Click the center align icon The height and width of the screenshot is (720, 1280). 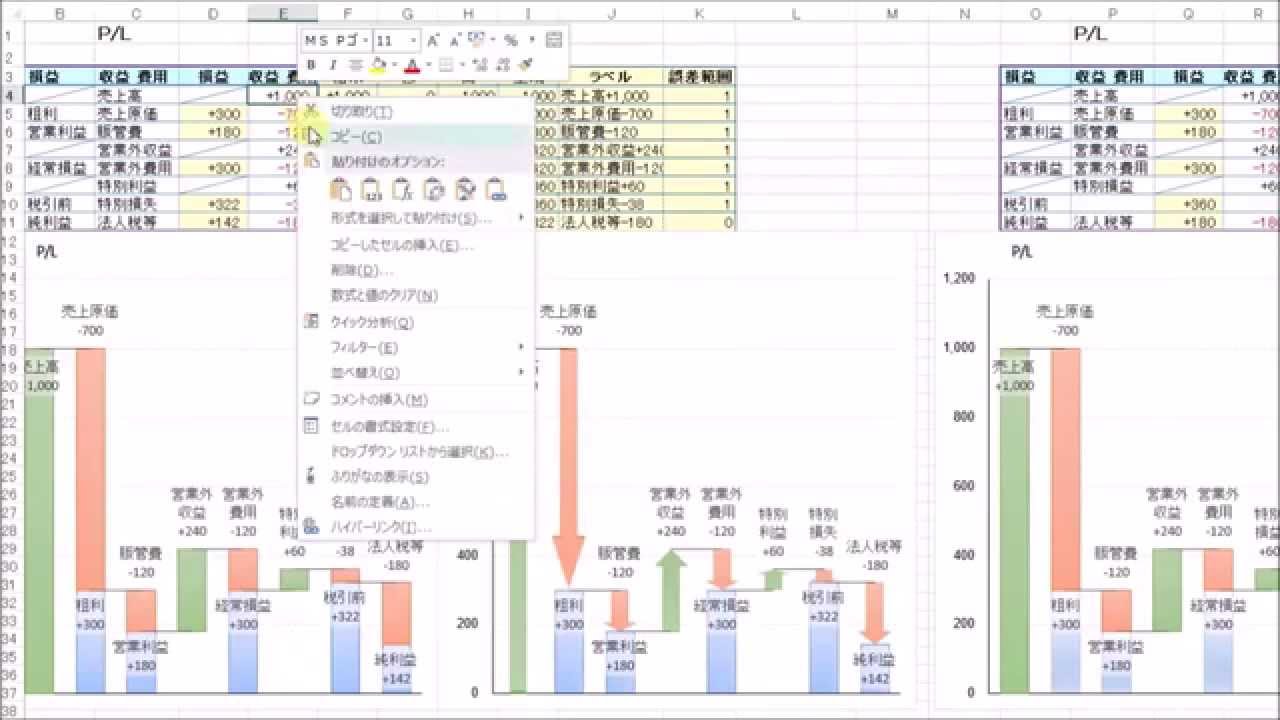pyautogui.click(x=355, y=65)
